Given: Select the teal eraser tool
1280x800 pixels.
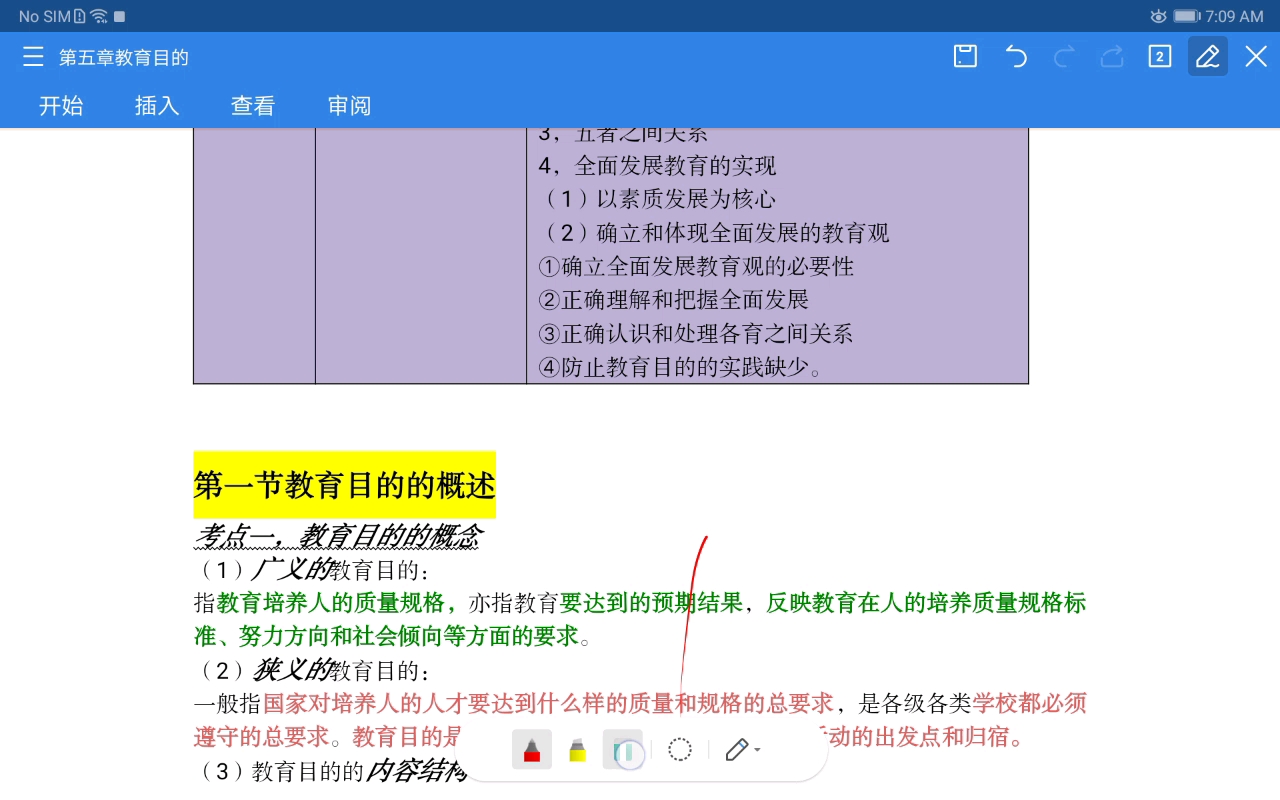Looking at the screenshot, I should 623,749.
